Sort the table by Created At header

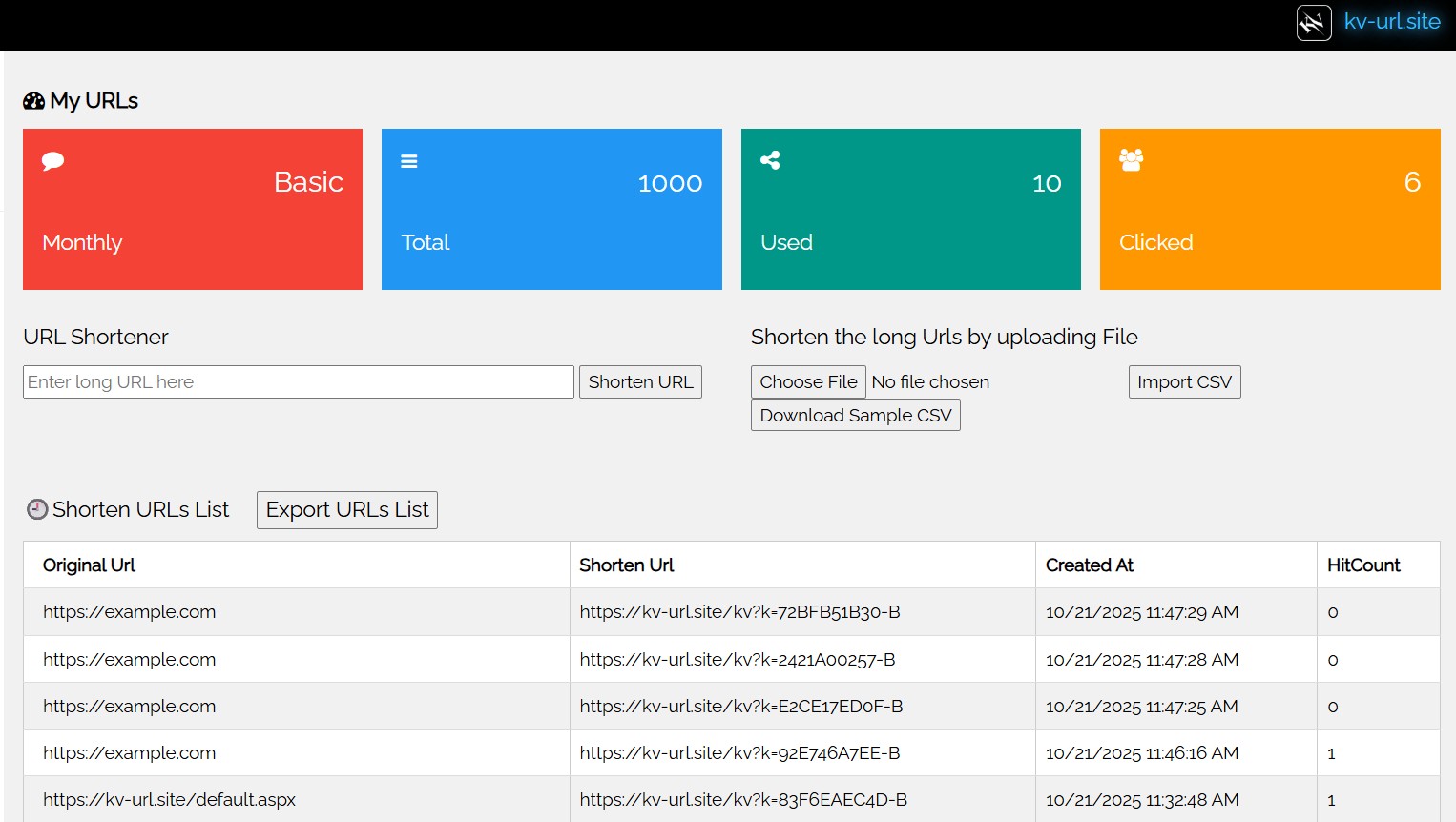pyautogui.click(x=1089, y=565)
